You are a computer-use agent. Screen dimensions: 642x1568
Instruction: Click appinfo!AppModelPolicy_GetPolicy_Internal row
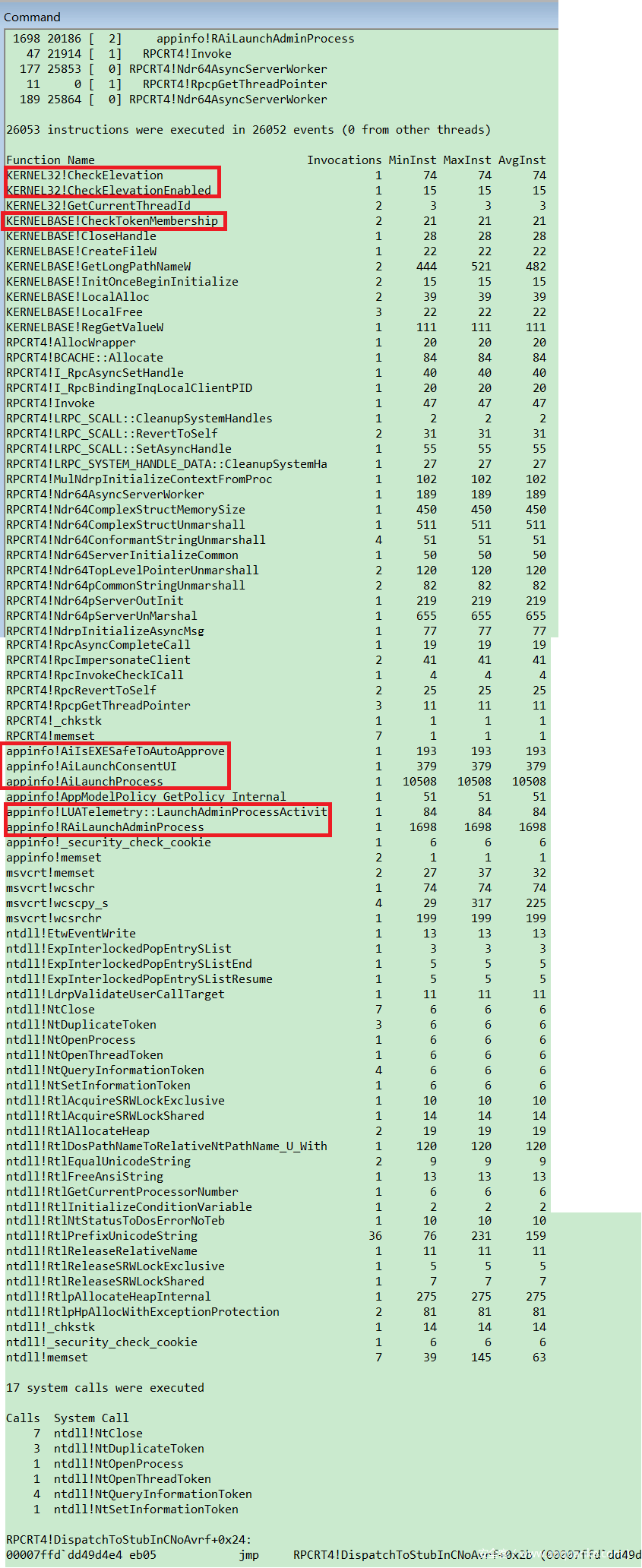click(x=276, y=796)
